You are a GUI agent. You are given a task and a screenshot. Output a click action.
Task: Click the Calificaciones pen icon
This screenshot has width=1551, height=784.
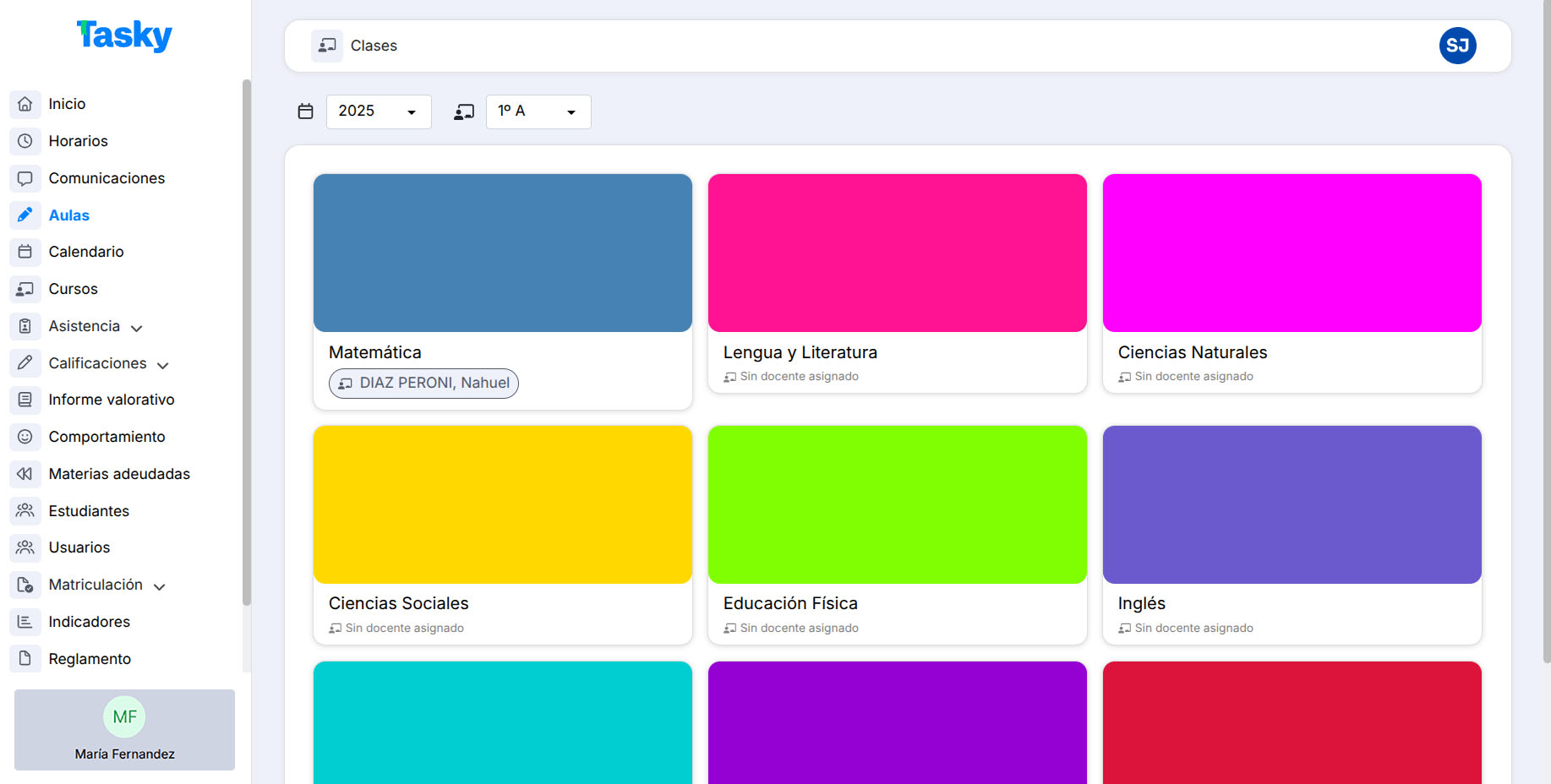[25, 363]
